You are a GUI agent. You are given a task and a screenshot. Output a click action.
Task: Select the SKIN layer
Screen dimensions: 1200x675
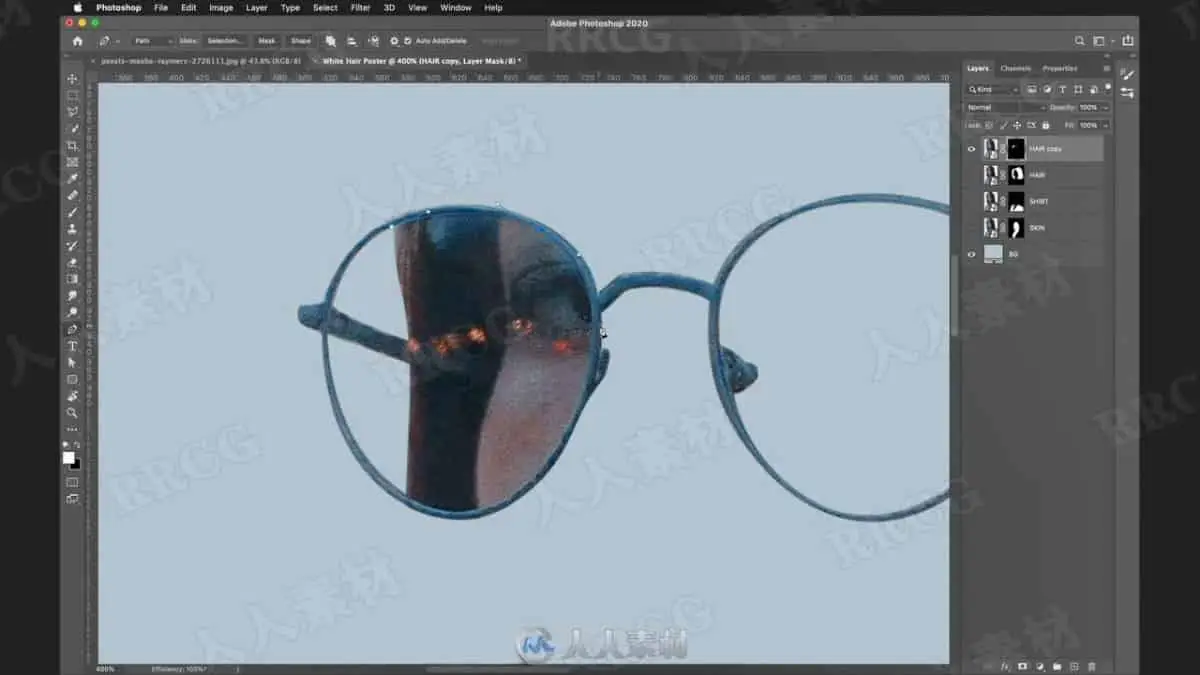(1035, 228)
